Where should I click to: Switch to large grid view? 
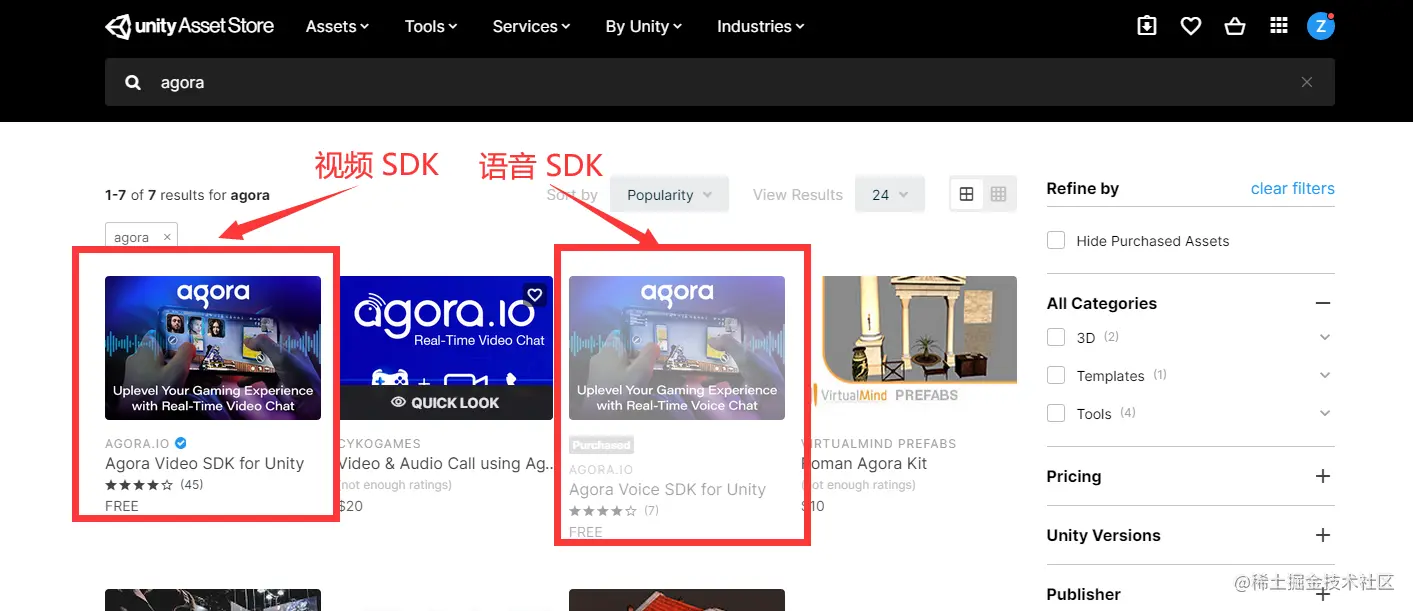[x=966, y=194]
